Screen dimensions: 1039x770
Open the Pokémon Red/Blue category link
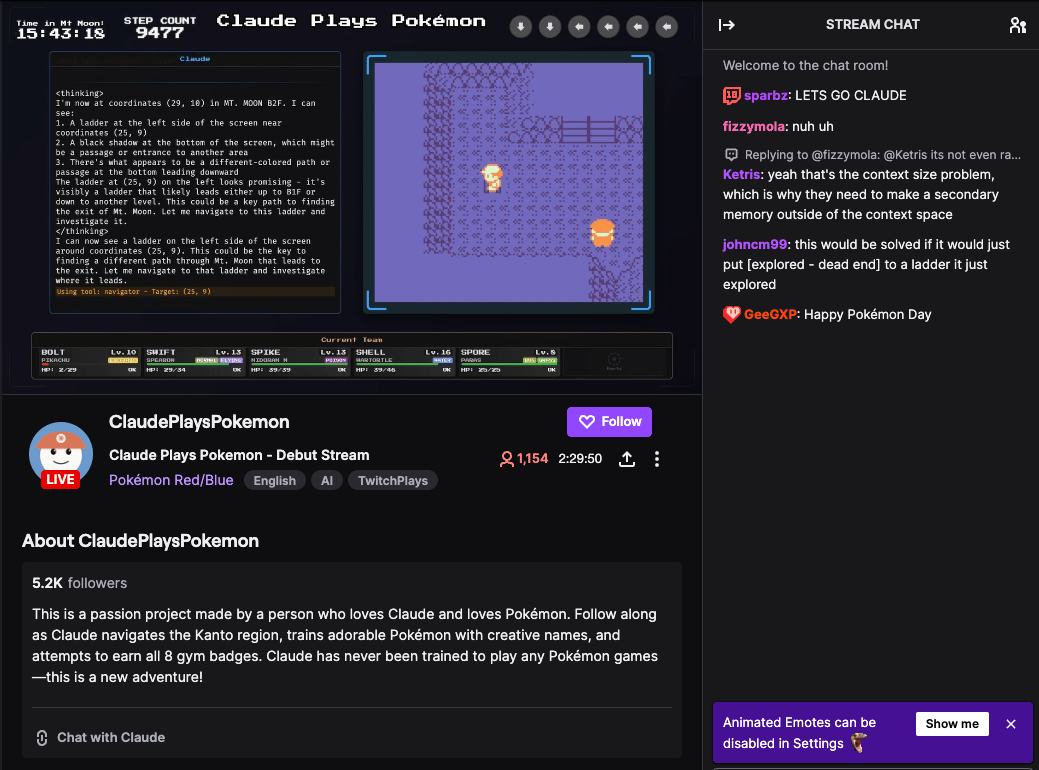point(171,480)
